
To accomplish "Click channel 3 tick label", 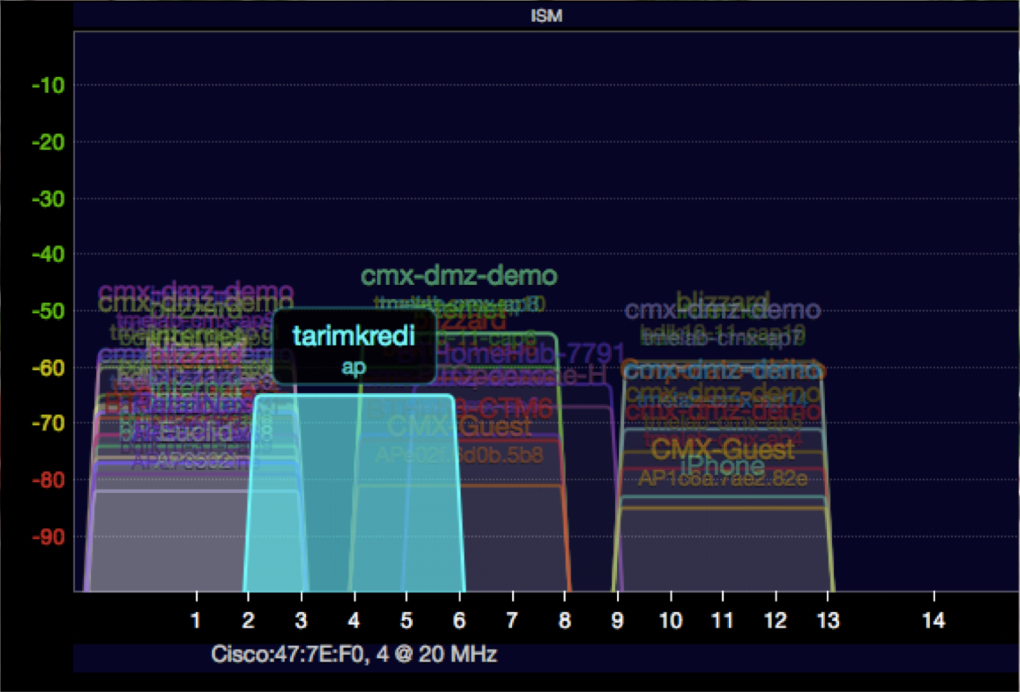I will [301, 620].
